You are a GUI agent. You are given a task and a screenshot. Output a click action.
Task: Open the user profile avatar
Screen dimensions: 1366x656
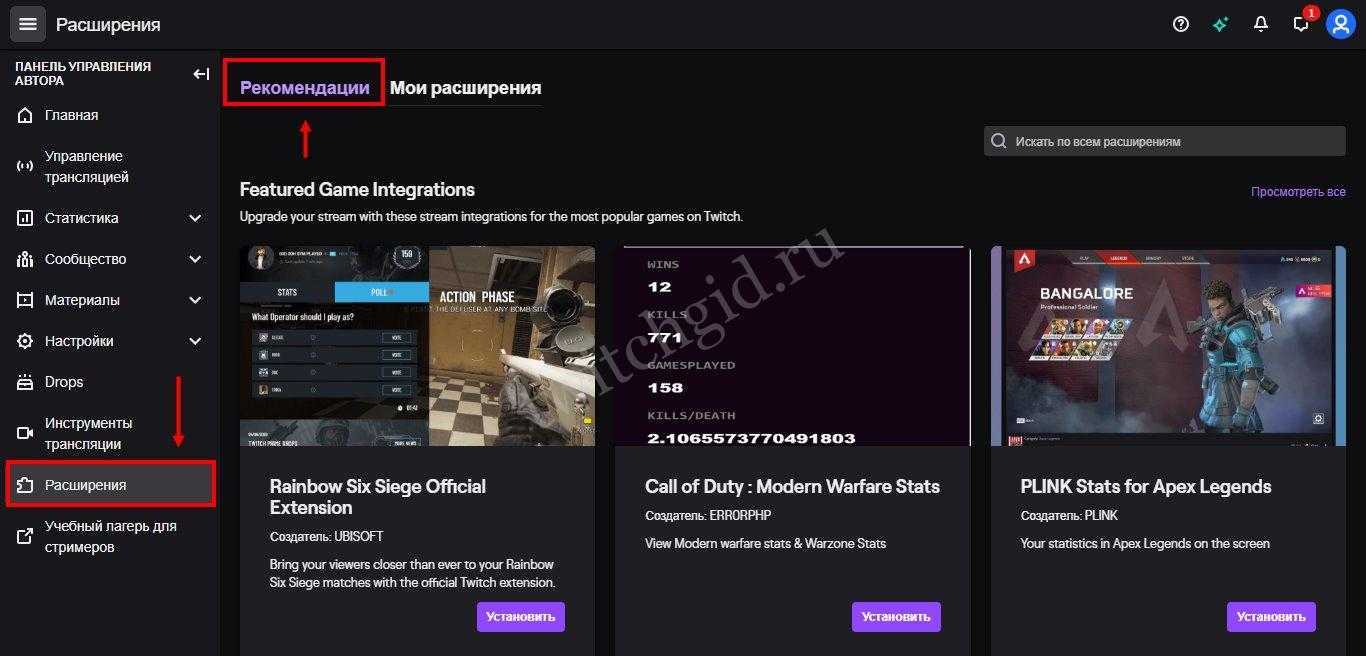pos(1341,24)
